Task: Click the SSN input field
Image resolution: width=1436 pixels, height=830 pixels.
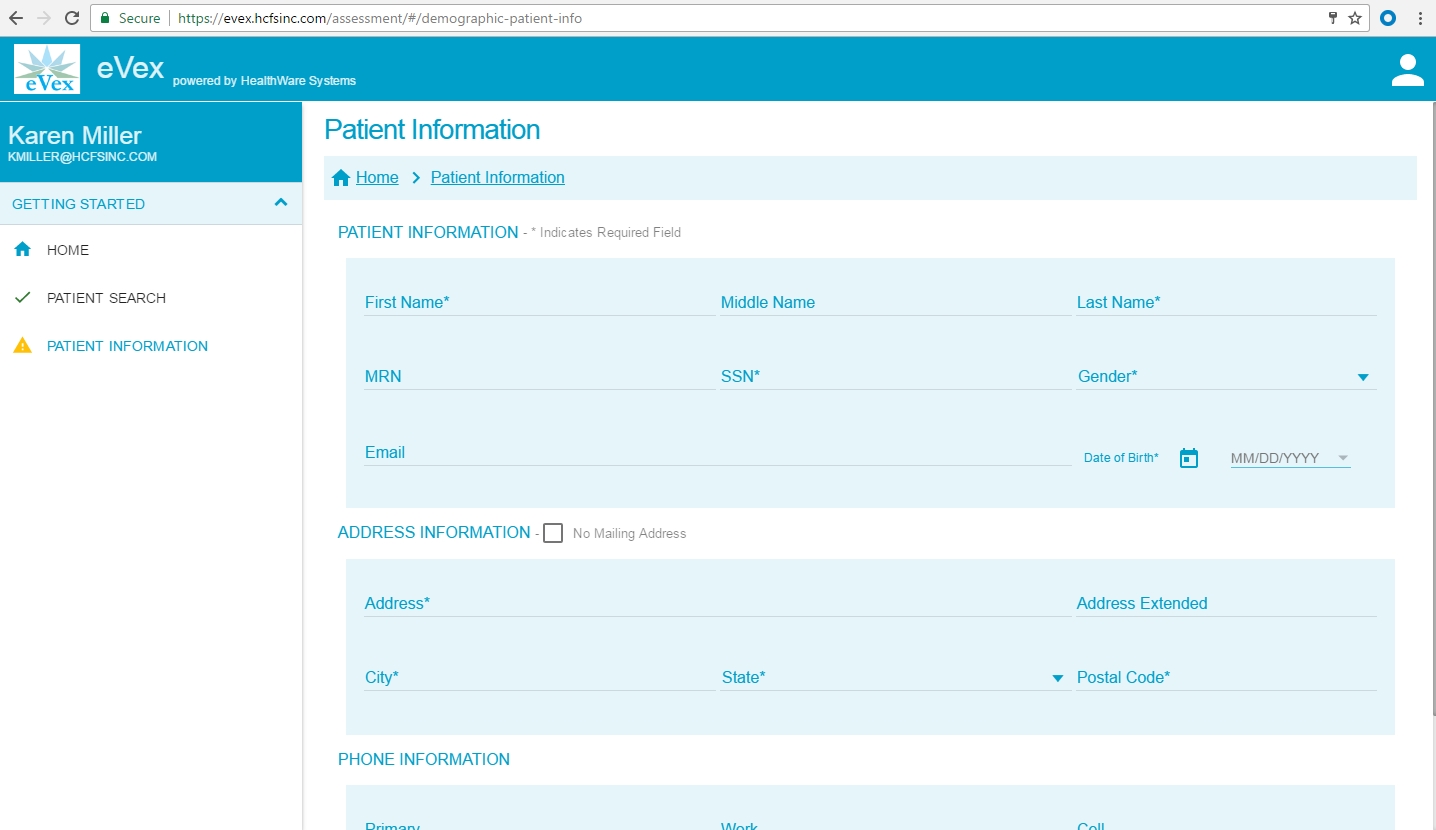Action: pos(895,377)
